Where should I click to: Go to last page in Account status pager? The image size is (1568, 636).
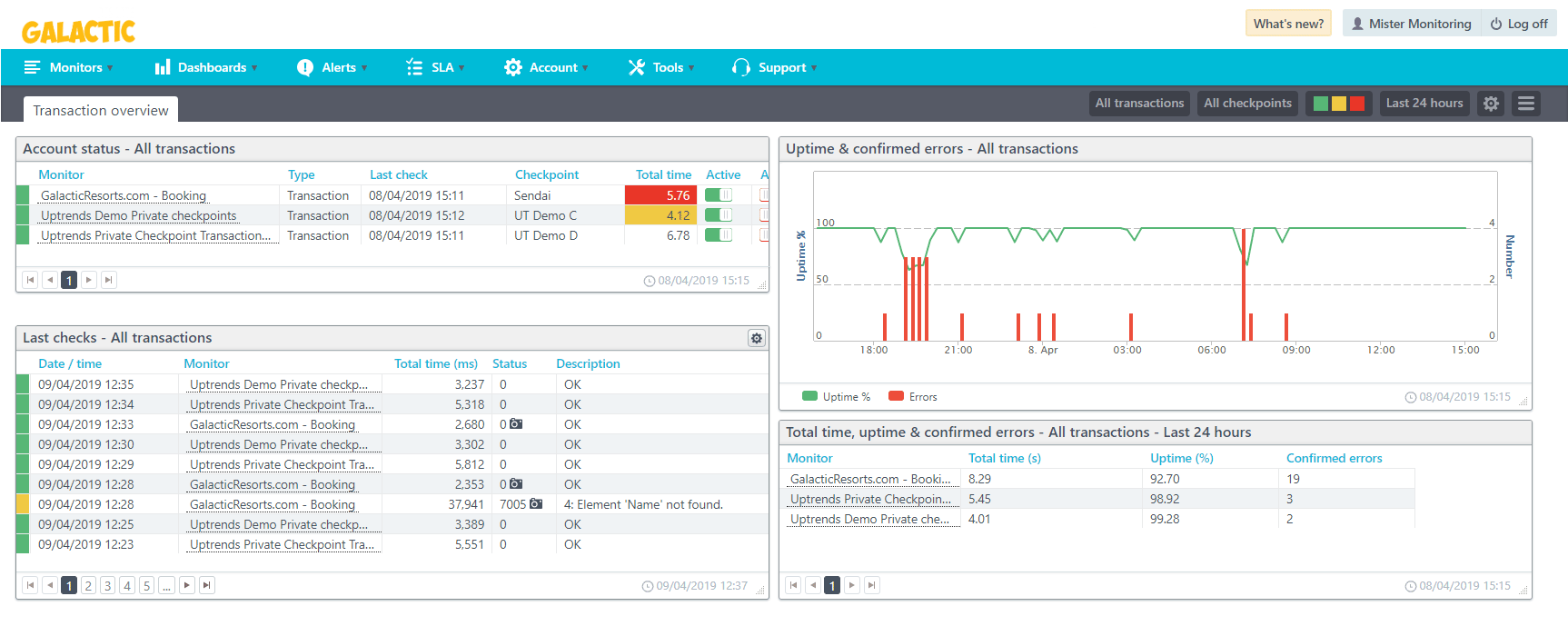pos(108,280)
